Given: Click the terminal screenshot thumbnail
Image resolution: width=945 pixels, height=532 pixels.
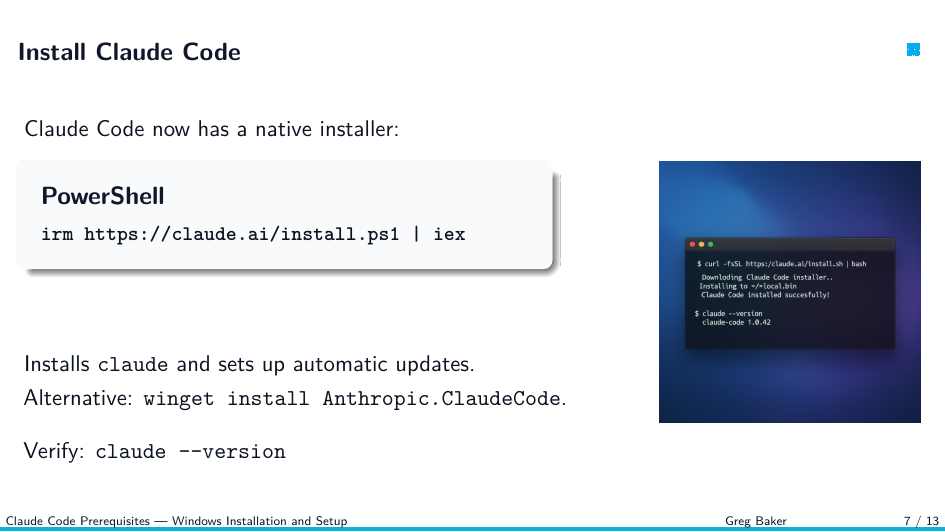Looking at the screenshot, I should [790, 292].
